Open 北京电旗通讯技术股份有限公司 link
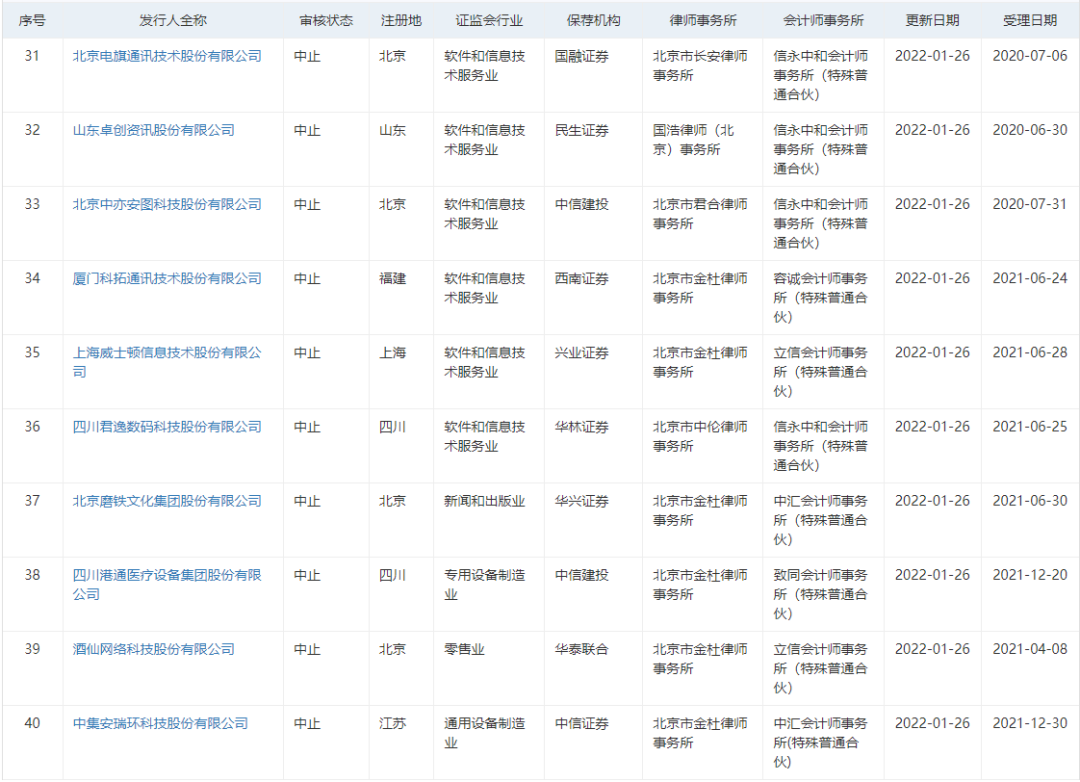The height and width of the screenshot is (782, 1080). pyautogui.click(x=167, y=56)
